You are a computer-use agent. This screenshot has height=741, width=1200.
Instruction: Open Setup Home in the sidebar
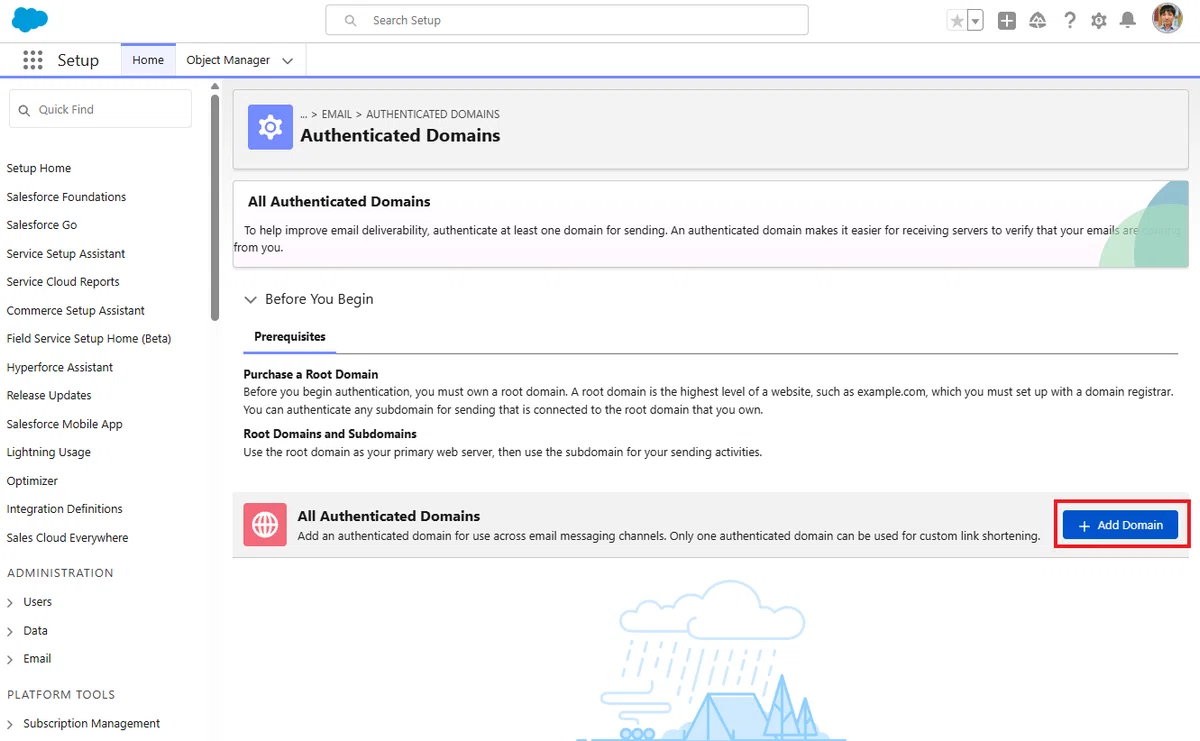(x=39, y=168)
